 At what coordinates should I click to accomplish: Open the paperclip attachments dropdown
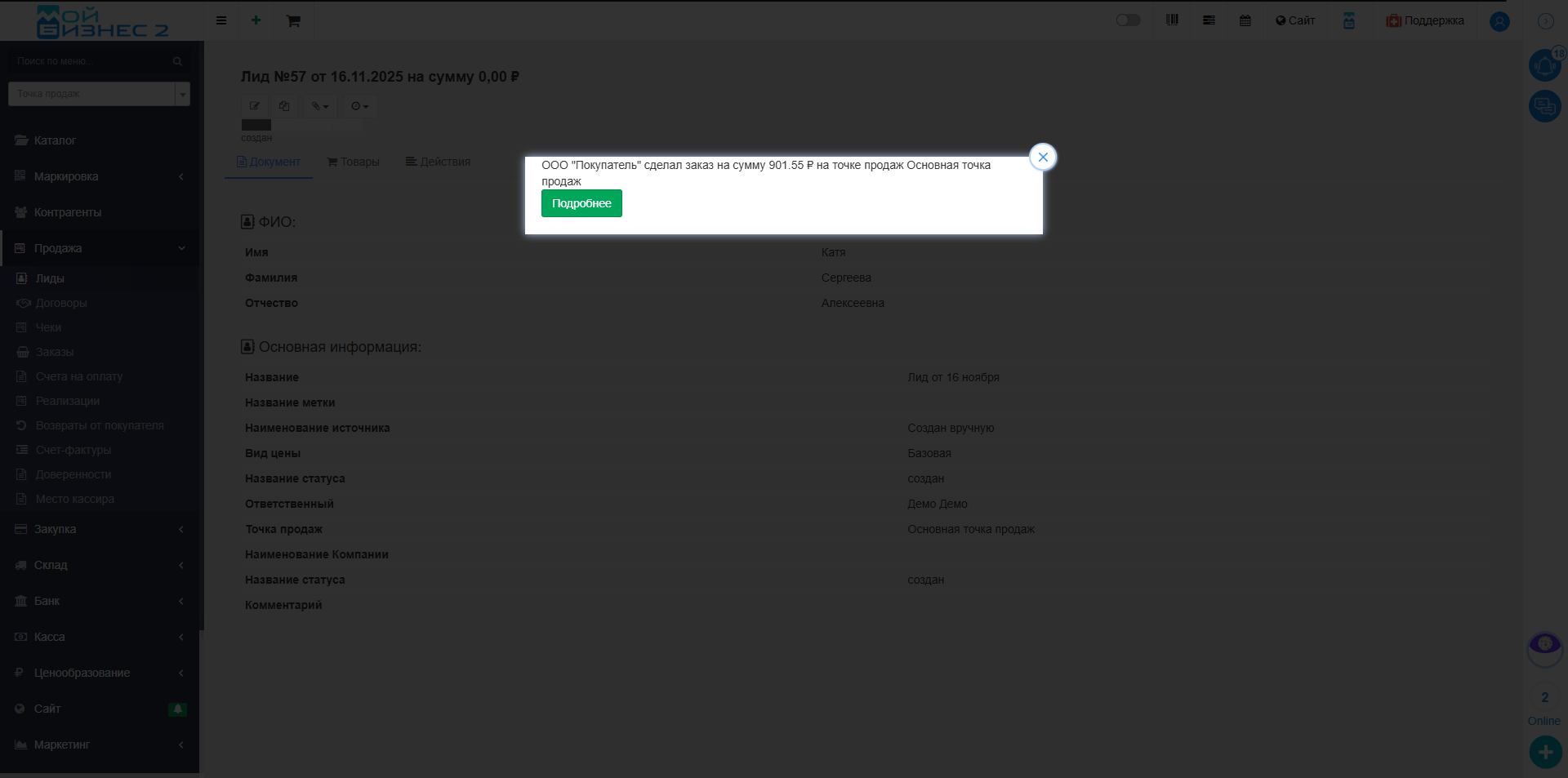coord(319,106)
